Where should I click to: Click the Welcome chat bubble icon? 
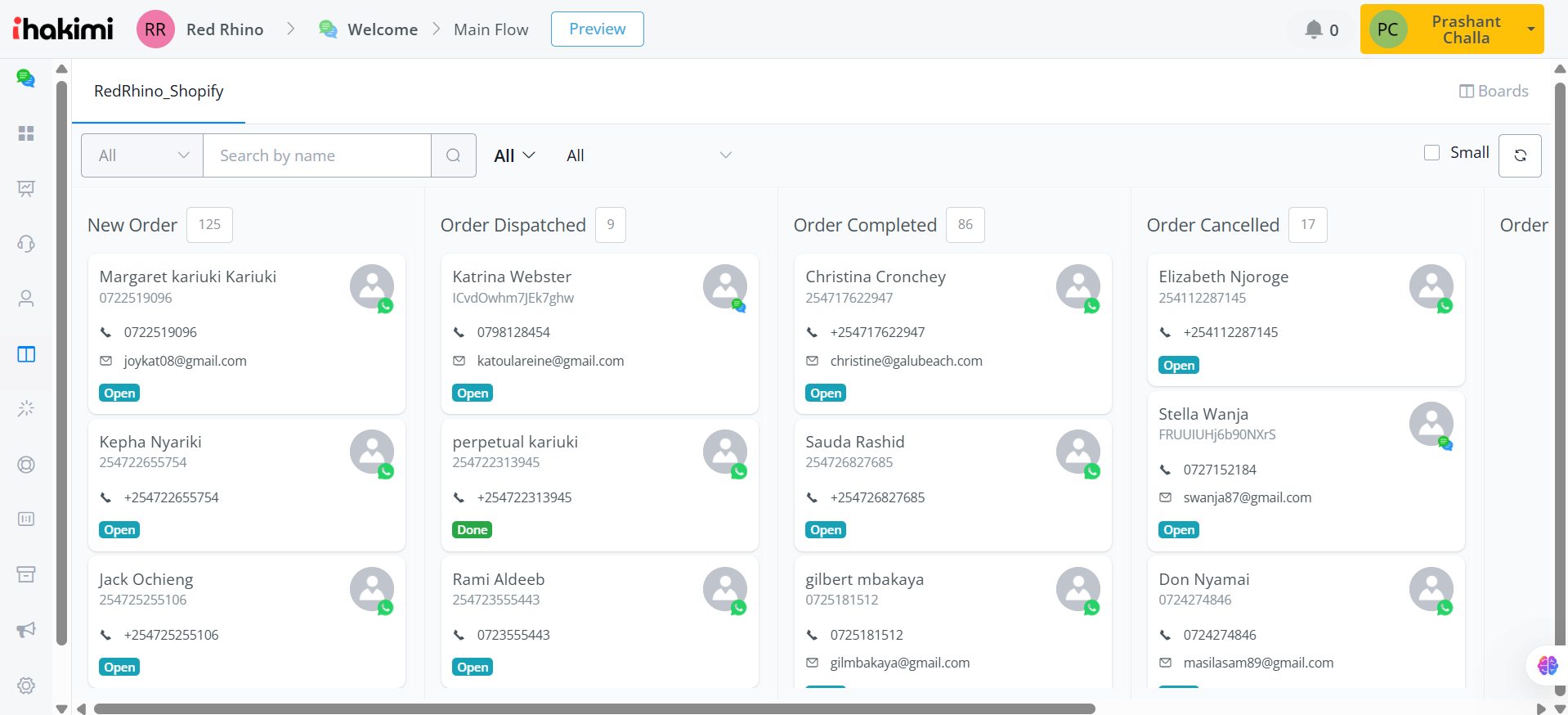click(328, 29)
